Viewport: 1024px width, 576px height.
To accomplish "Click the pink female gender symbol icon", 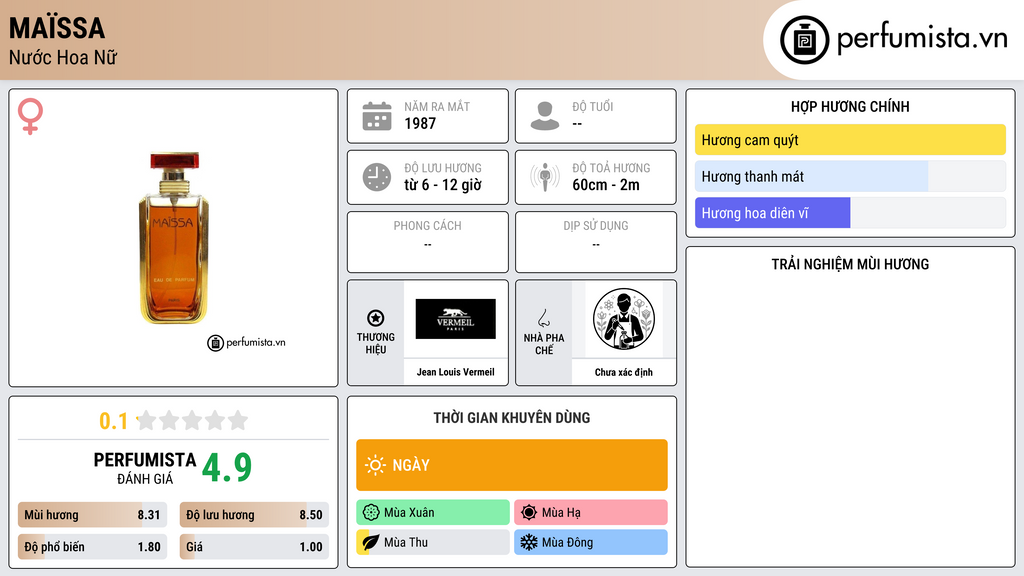I will [x=30, y=116].
